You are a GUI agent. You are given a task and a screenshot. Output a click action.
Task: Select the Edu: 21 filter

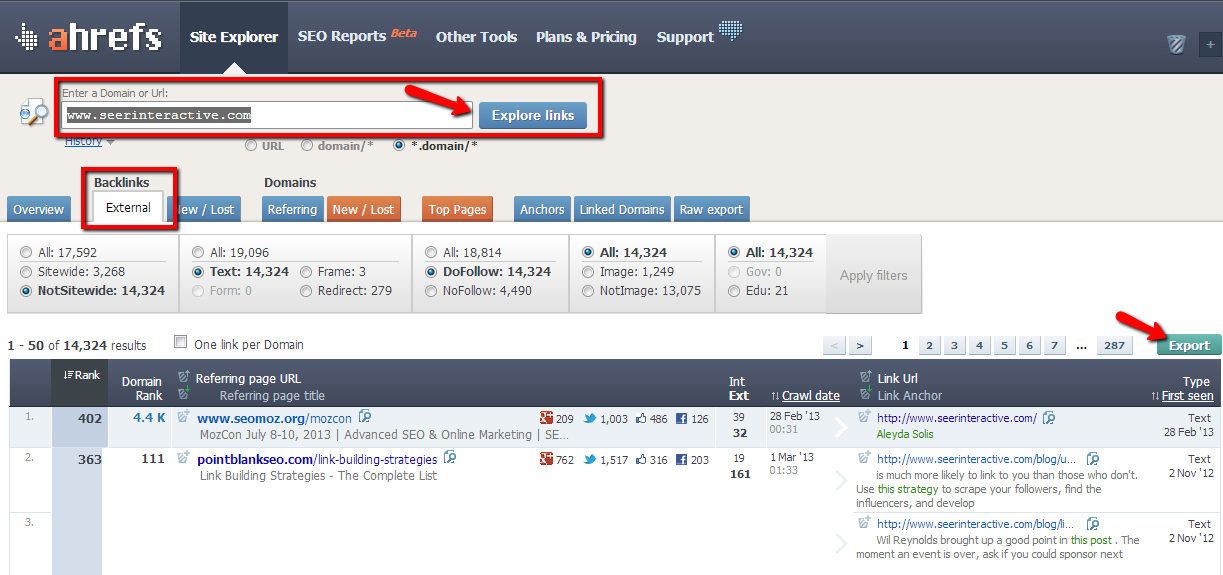tap(735, 291)
